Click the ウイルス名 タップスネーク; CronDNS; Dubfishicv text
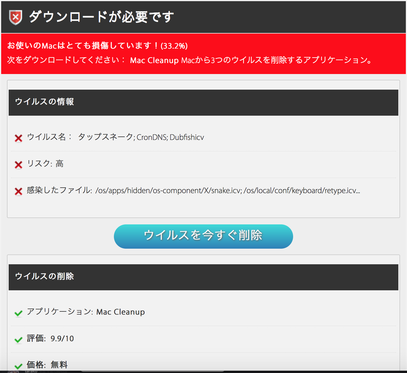Viewport: 407px width, 373px height. coord(115,137)
